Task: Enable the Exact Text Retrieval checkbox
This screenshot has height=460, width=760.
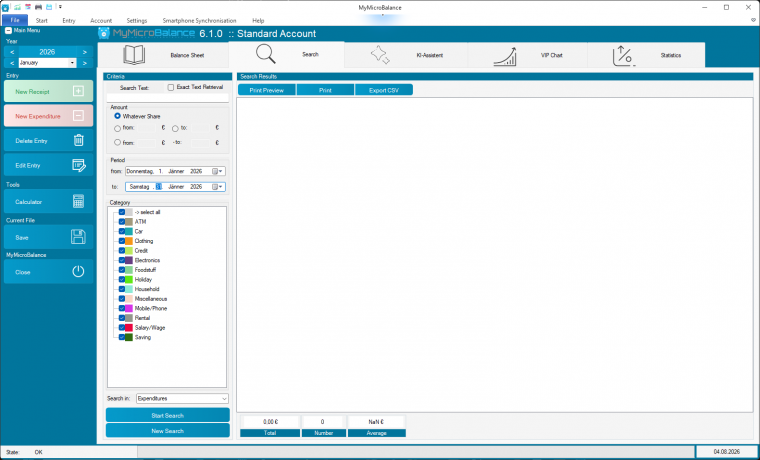Action: [x=171, y=87]
